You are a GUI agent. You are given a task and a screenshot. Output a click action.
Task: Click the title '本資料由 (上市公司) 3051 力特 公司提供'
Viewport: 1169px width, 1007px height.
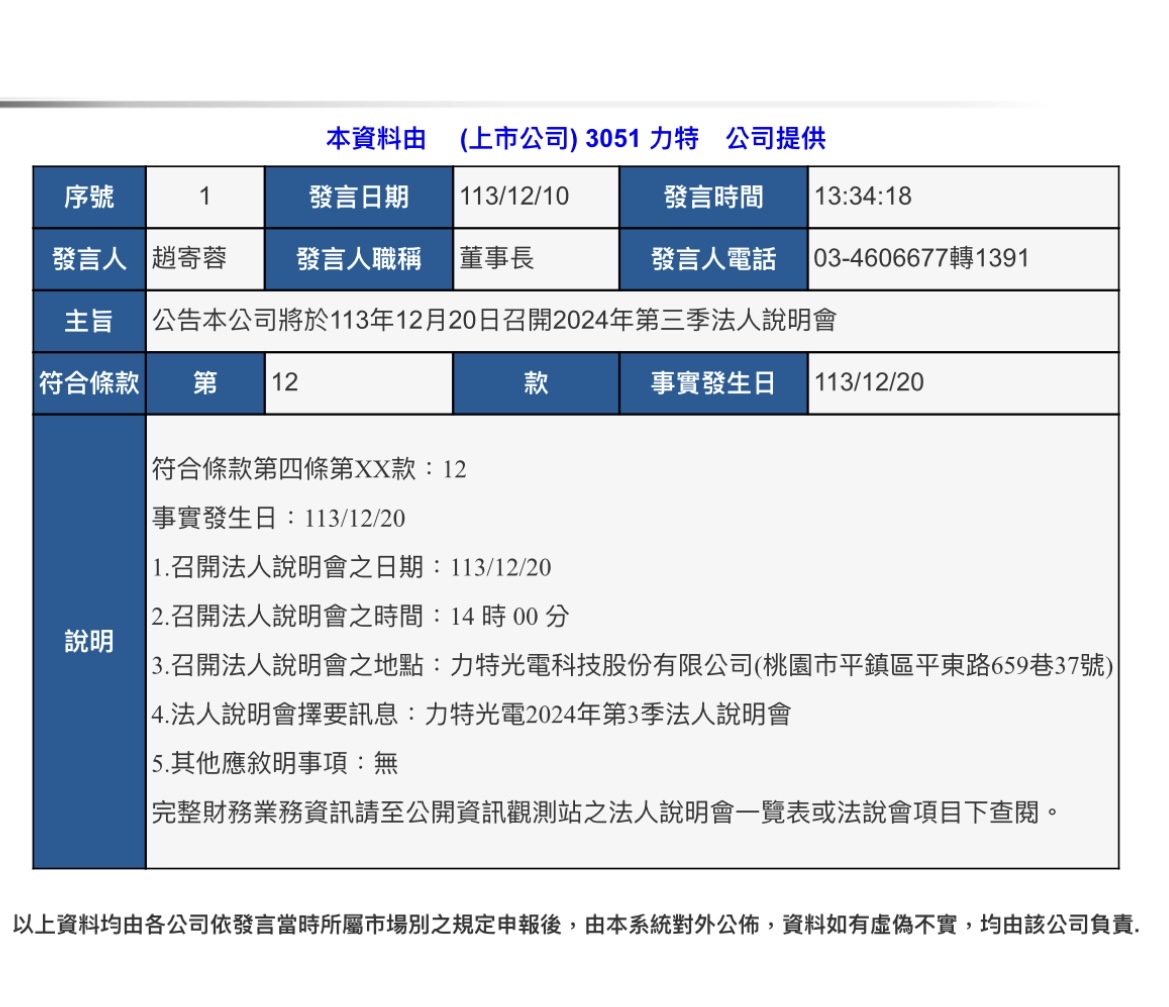[576, 139]
